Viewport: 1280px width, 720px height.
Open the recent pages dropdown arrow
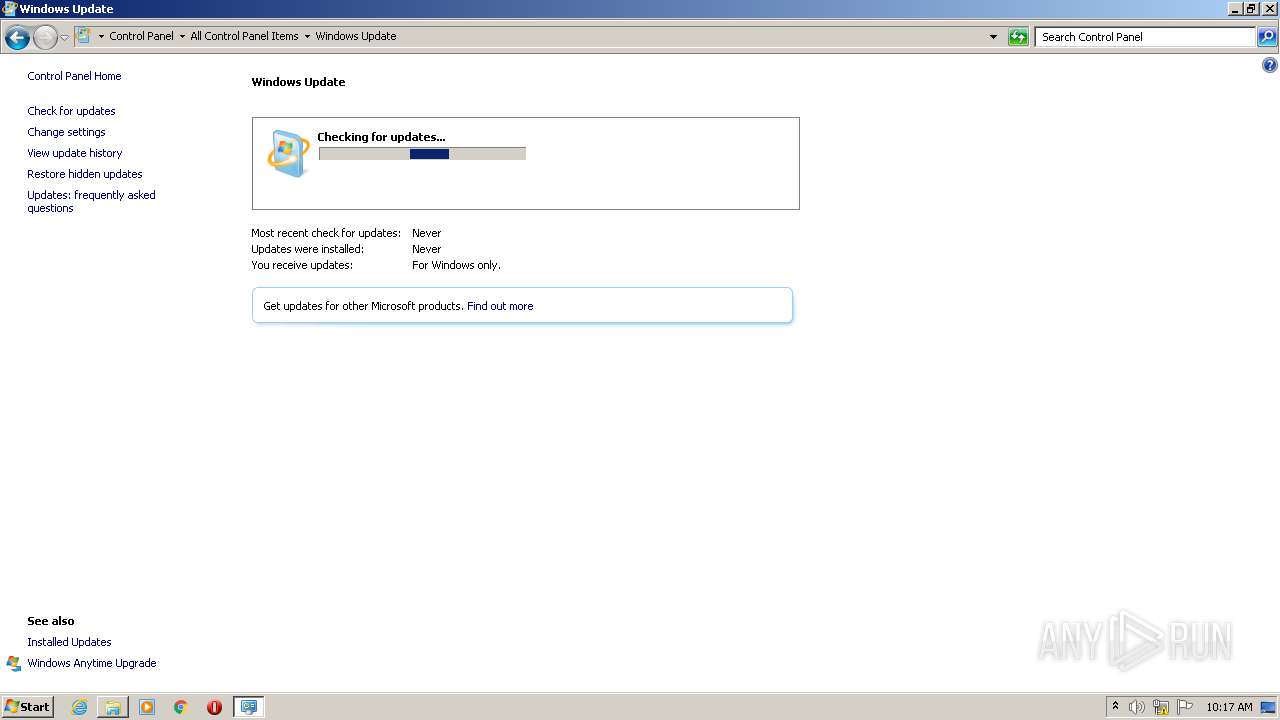(x=65, y=38)
